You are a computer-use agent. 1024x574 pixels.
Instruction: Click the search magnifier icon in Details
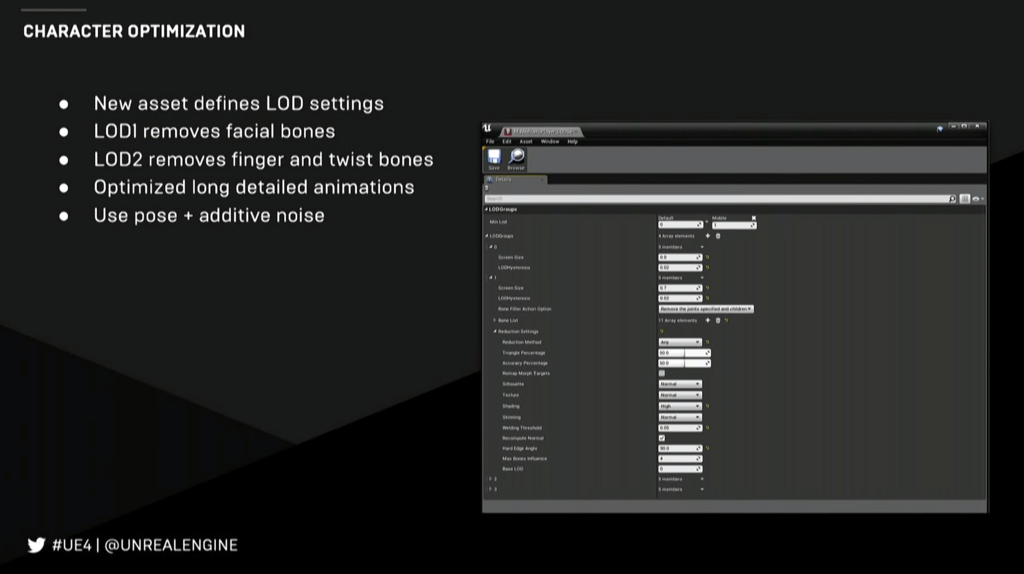952,199
